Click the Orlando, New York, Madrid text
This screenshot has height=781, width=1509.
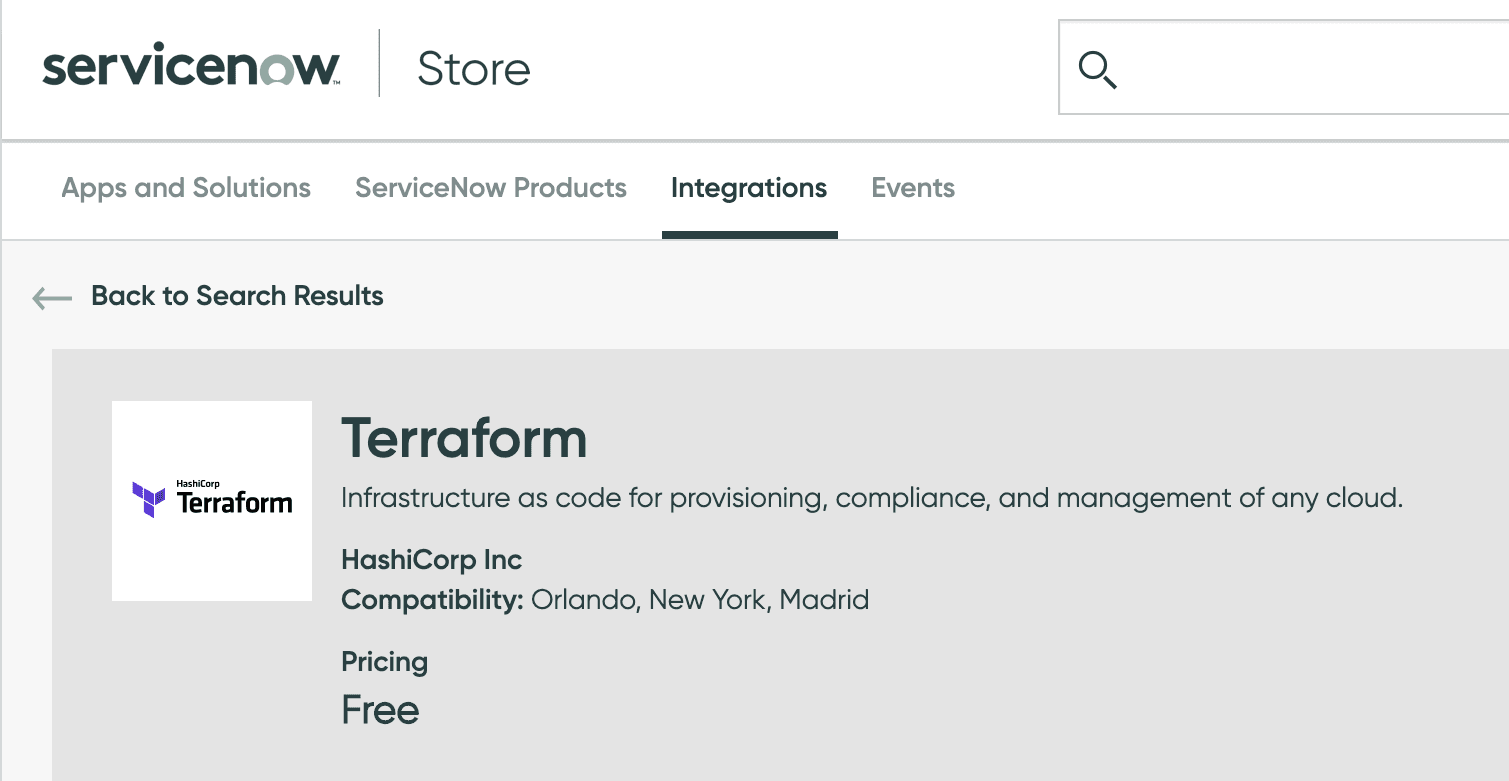pyautogui.click(x=699, y=600)
